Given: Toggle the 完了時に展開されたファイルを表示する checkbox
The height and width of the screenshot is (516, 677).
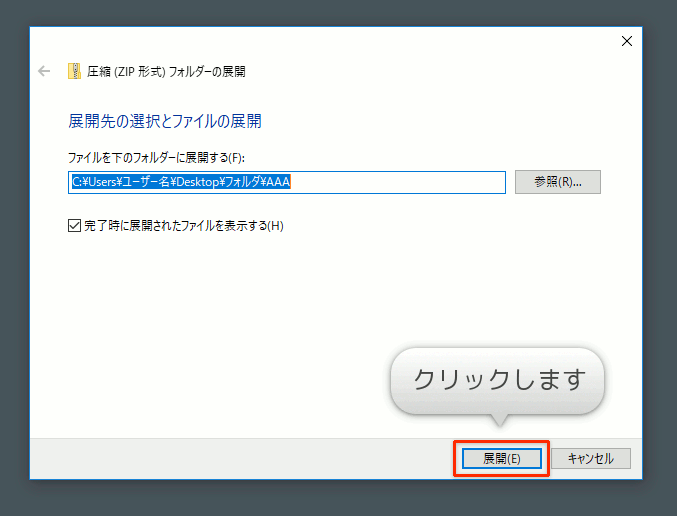Looking at the screenshot, I should click(74, 226).
